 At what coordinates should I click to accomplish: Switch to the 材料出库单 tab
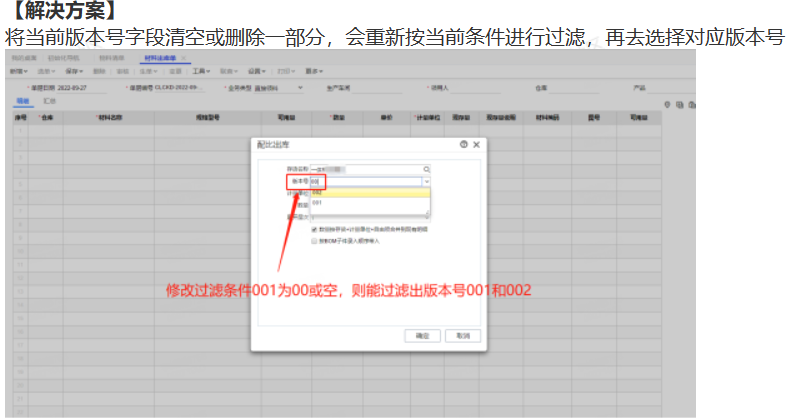tap(160, 58)
